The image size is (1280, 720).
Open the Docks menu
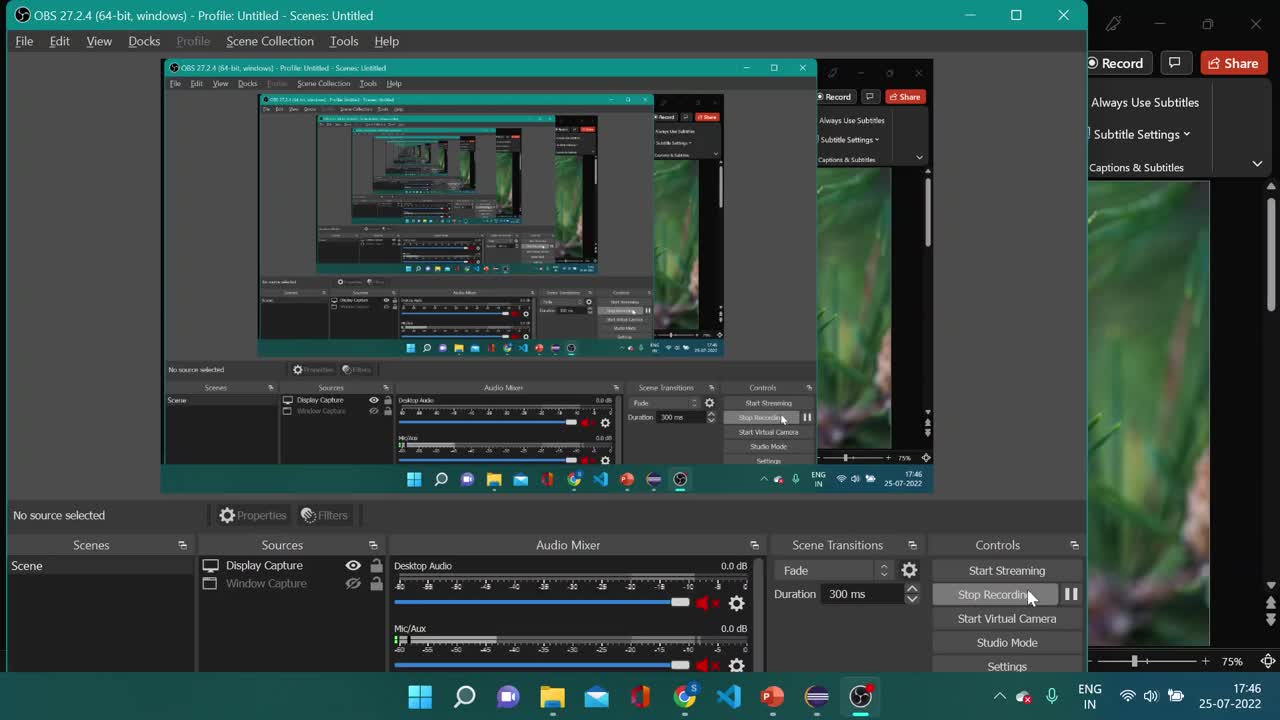pos(144,41)
